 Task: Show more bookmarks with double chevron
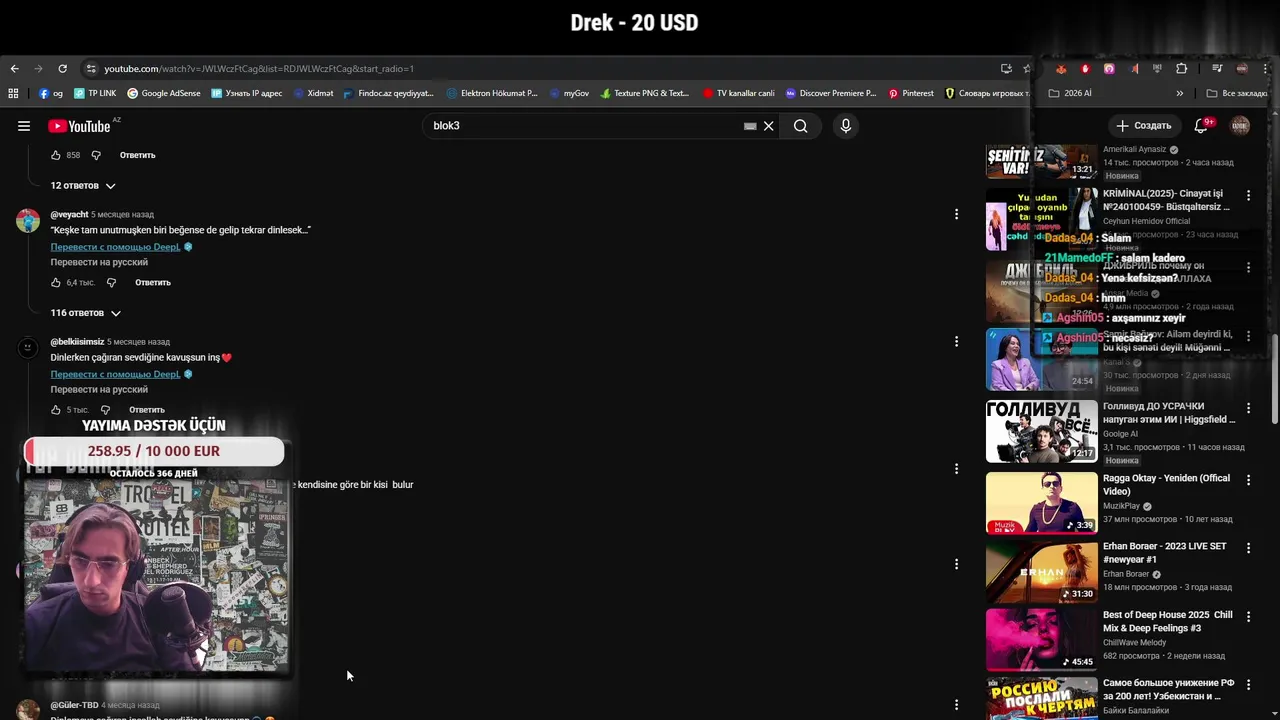point(1180,93)
